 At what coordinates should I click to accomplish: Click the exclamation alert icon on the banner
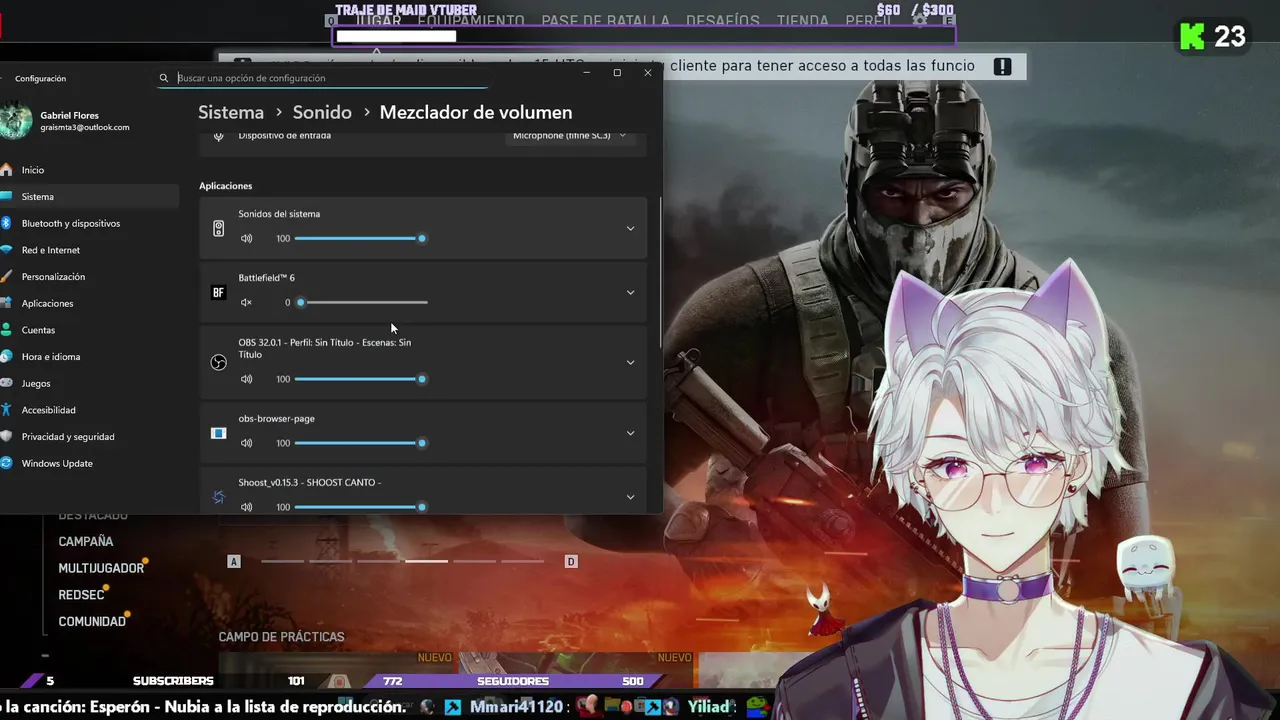pyautogui.click(x=1003, y=66)
